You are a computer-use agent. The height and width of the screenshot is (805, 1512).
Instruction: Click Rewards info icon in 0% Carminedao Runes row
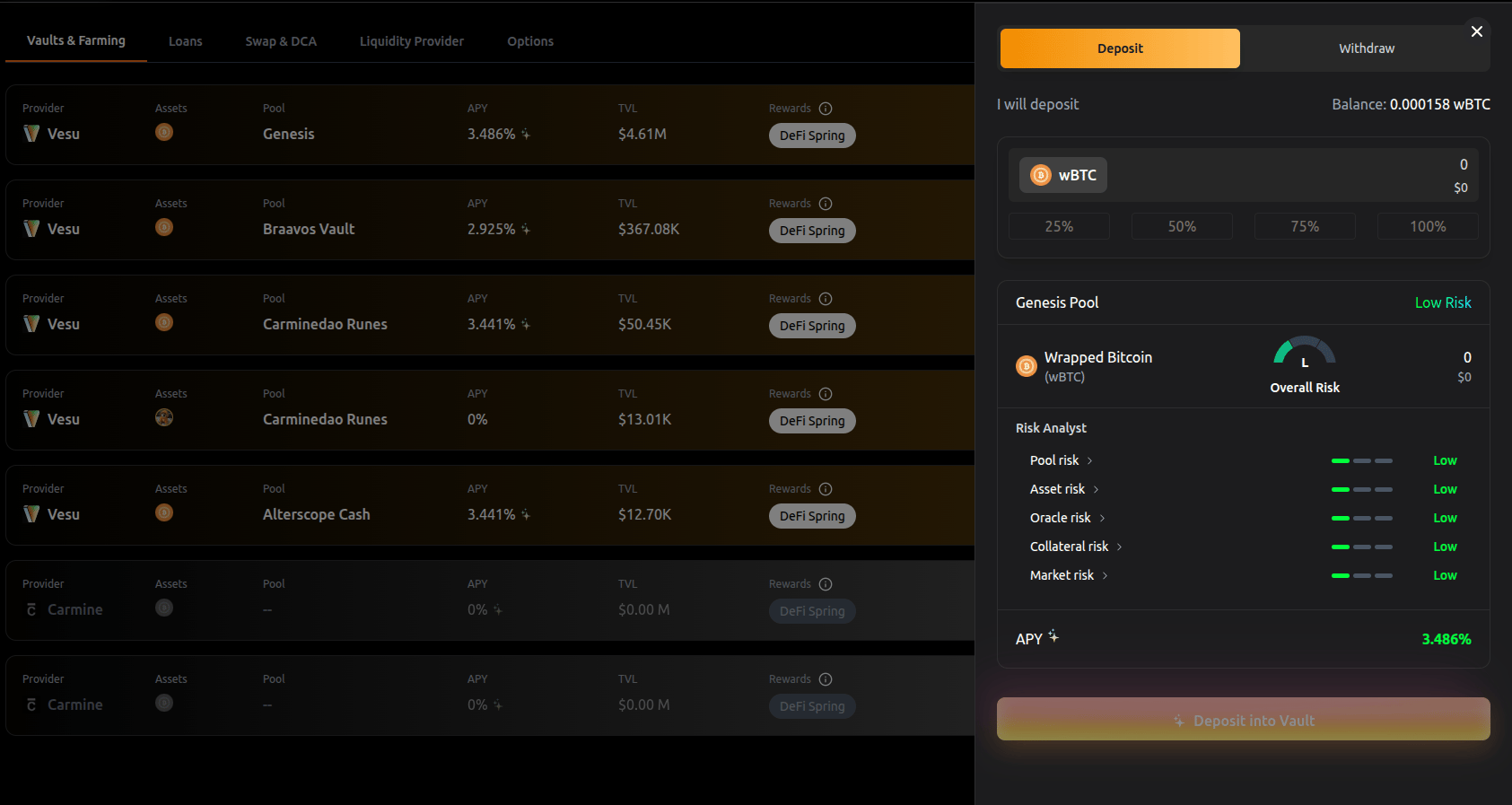pos(826,394)
